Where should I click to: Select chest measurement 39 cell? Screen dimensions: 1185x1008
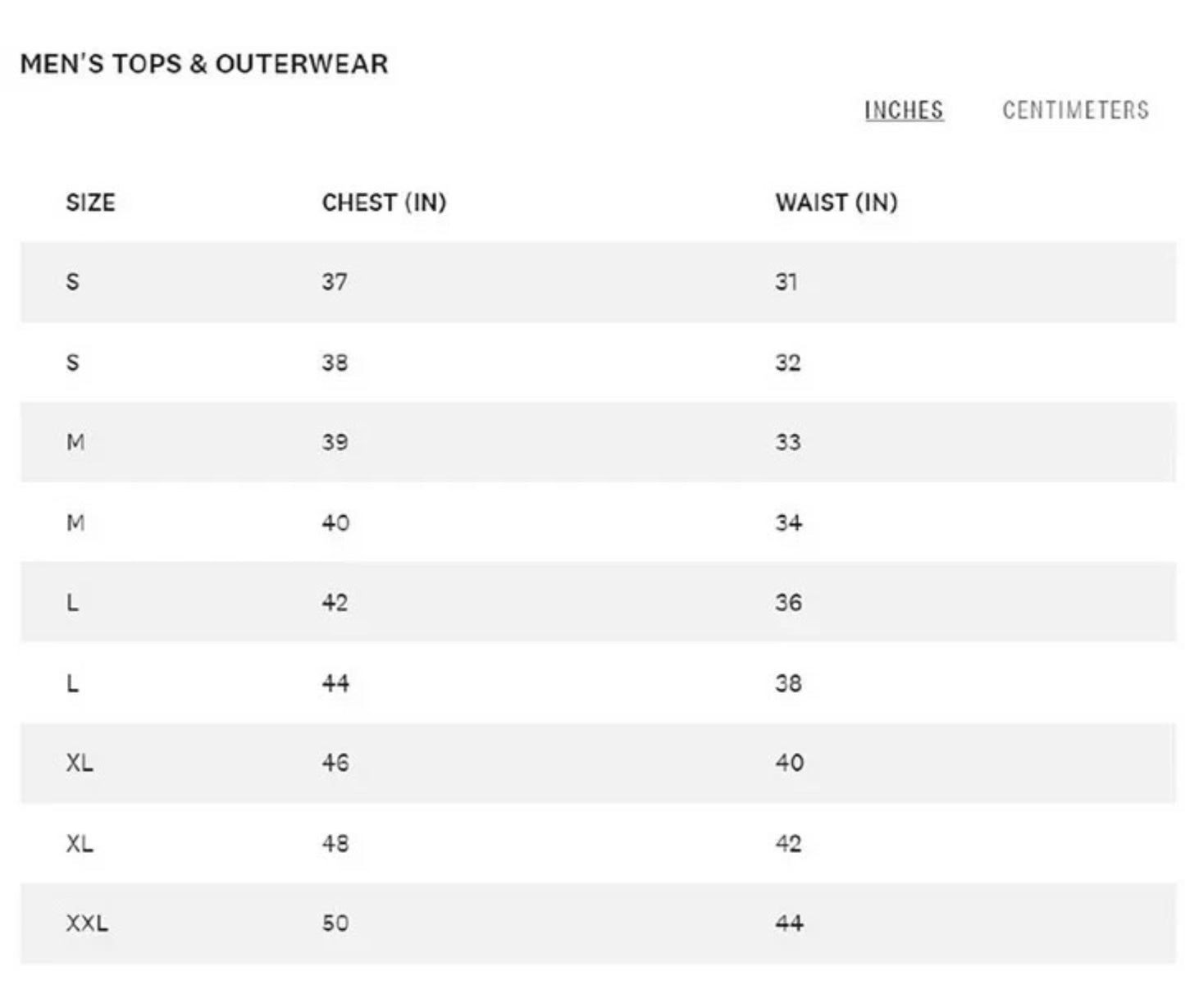[x=335, y=442]
